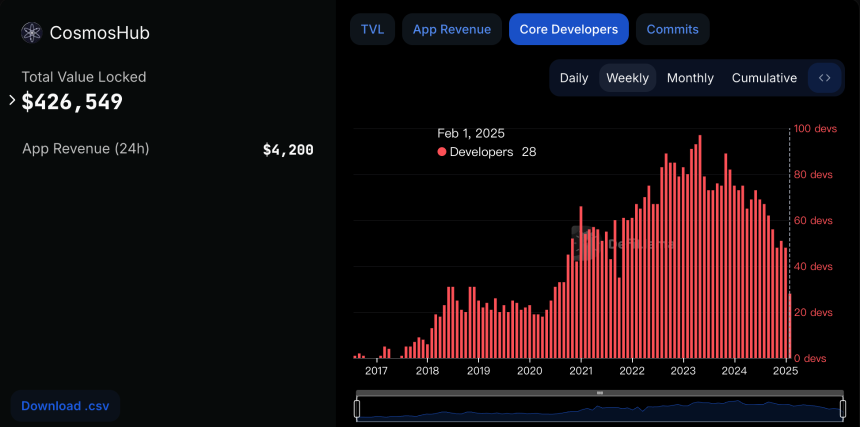860x427 pixels.
Task: Click the 80 devs axis label
Action: tap(814, 175)
